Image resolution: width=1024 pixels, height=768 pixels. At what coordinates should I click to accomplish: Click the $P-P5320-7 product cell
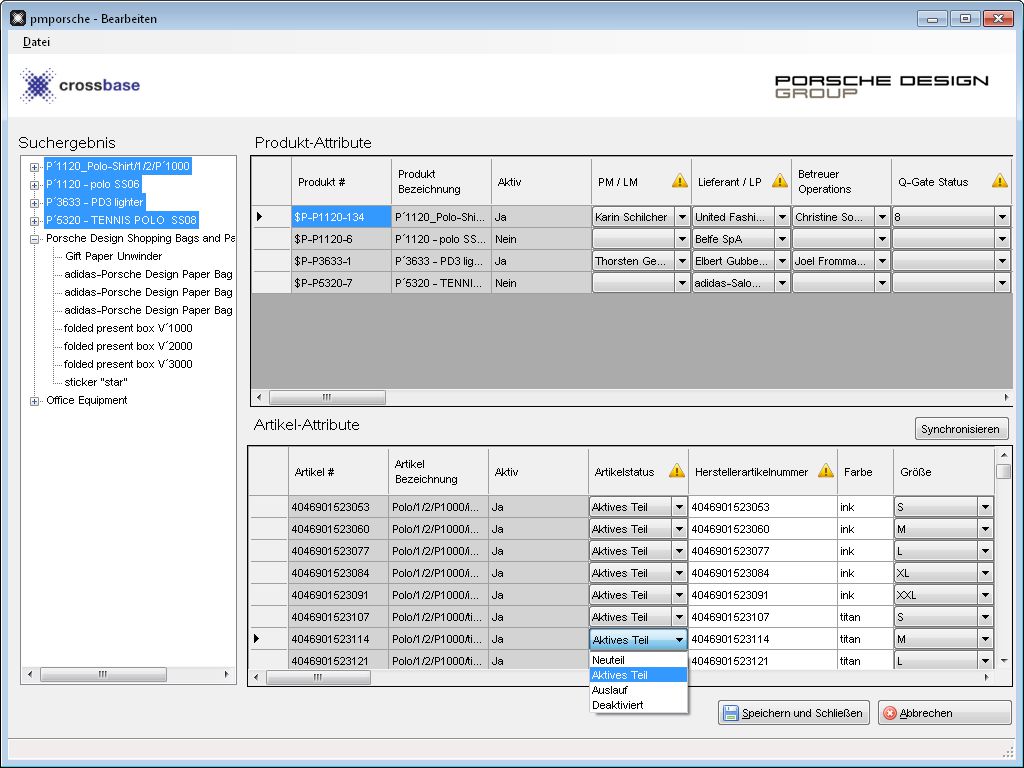pyautogui.click(x=341, y=283)
